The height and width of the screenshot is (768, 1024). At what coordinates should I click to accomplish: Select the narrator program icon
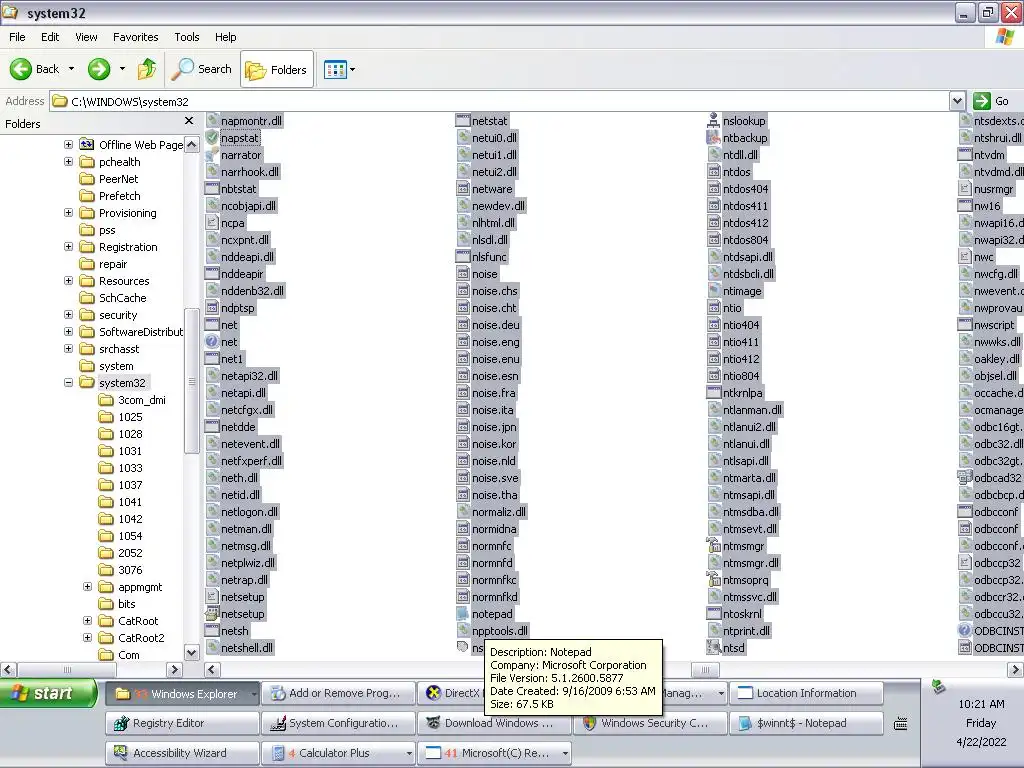click(212, 155)
